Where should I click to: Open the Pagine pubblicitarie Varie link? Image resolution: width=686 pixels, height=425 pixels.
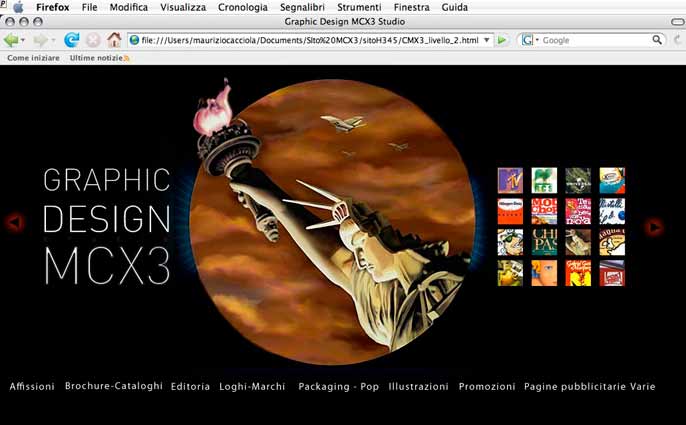pos(590,386)
